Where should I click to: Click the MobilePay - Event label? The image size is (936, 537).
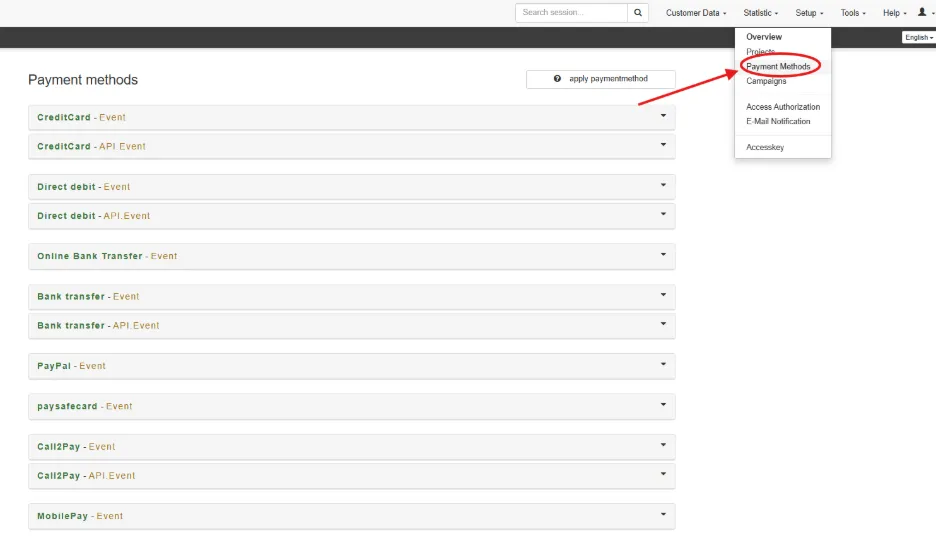pos(80,516)
